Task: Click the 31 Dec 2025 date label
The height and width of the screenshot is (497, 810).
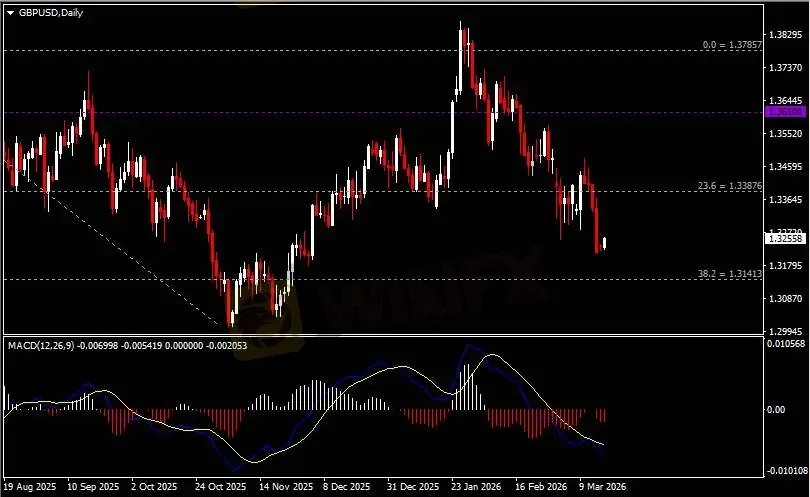Action: (413, 487)
